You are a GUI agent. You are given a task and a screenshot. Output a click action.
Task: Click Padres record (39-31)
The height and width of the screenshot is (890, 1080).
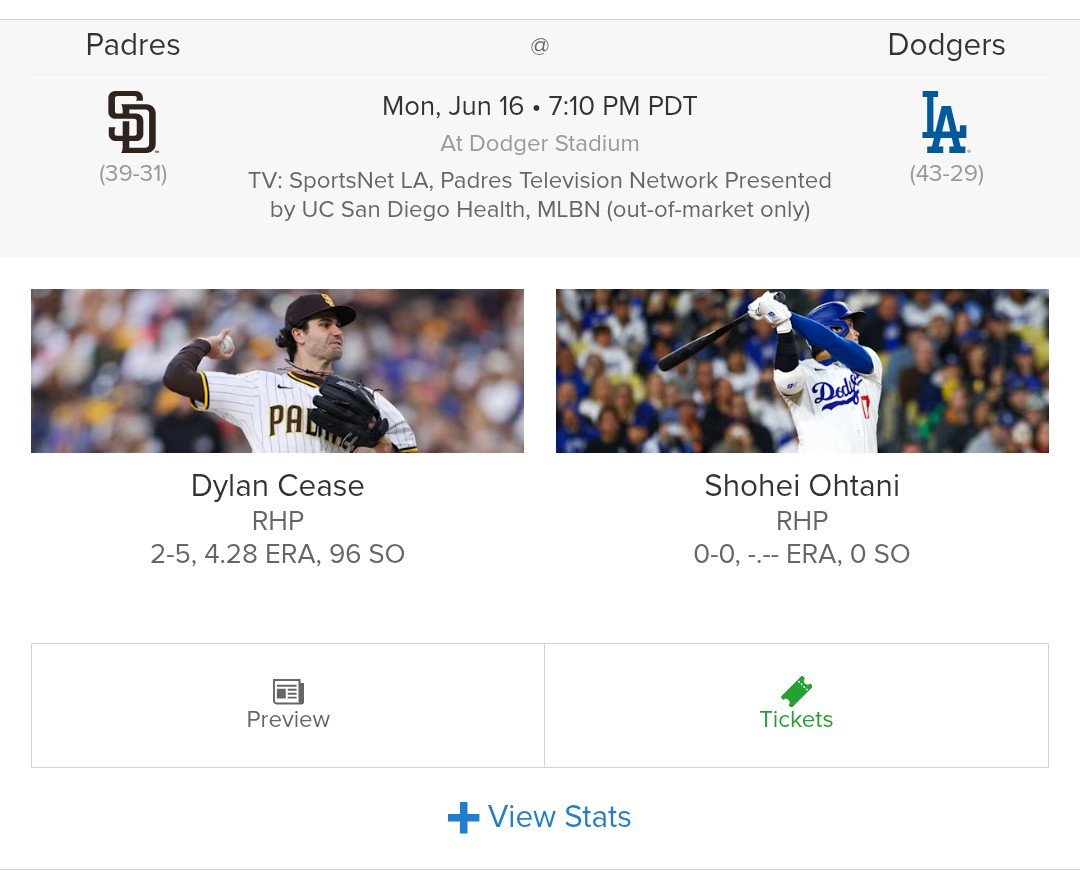point(133,174)
